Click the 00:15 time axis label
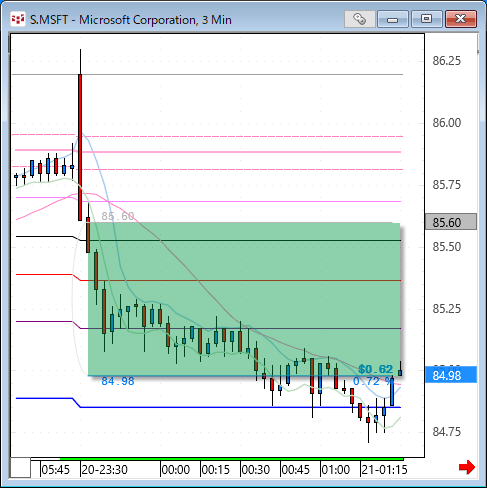Image resolution: width=487 pixels, height=488 pixels. click(216, 470)
